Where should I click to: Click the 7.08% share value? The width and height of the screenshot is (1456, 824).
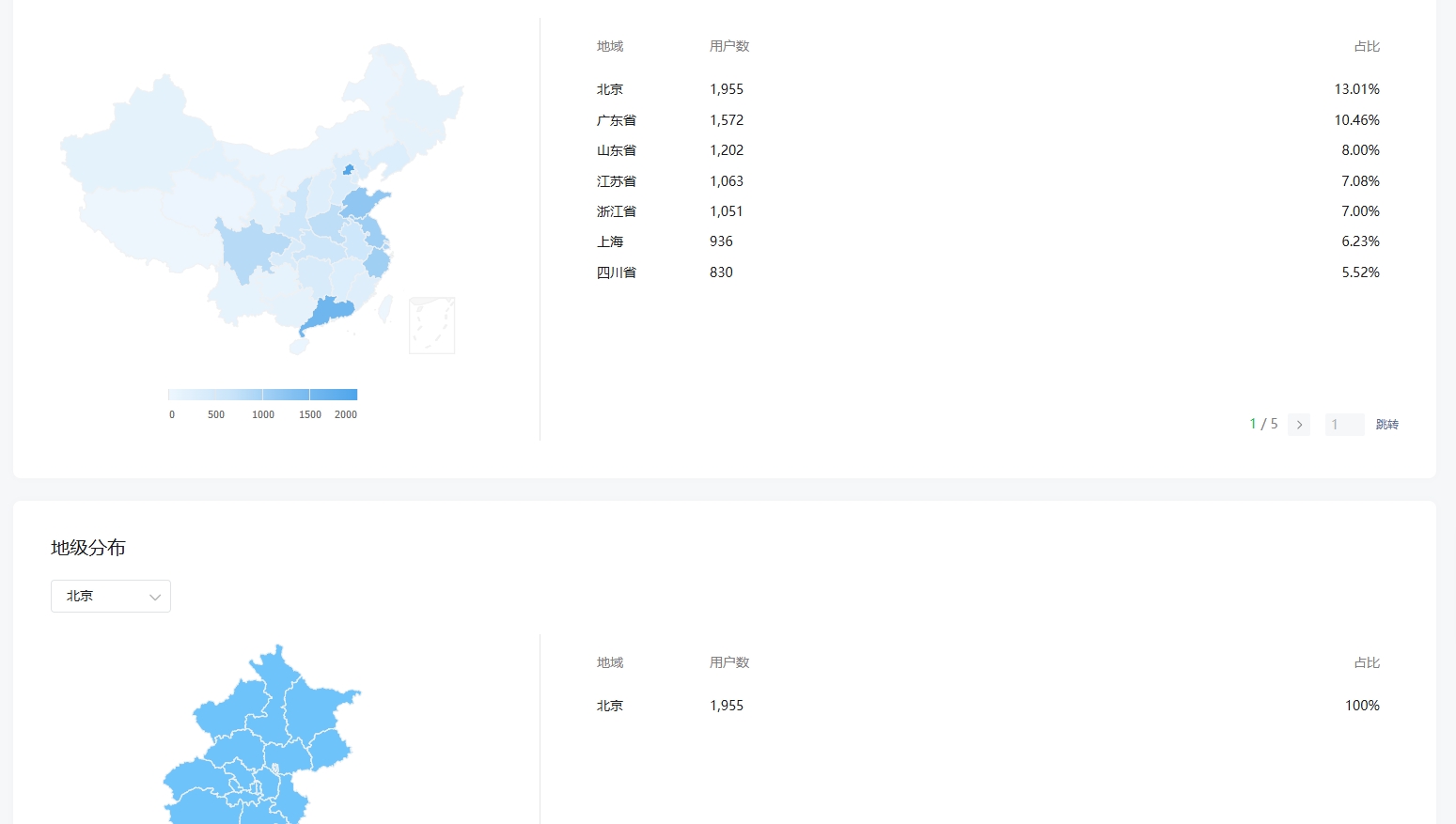pyautogui.click(x=1360, y=181)
